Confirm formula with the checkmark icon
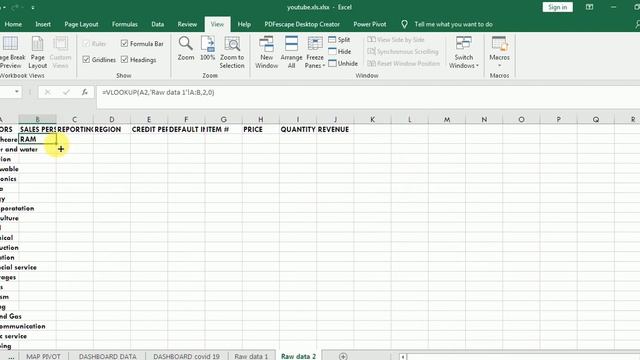This screenshot has width=640, height=360. coord(66,92)
